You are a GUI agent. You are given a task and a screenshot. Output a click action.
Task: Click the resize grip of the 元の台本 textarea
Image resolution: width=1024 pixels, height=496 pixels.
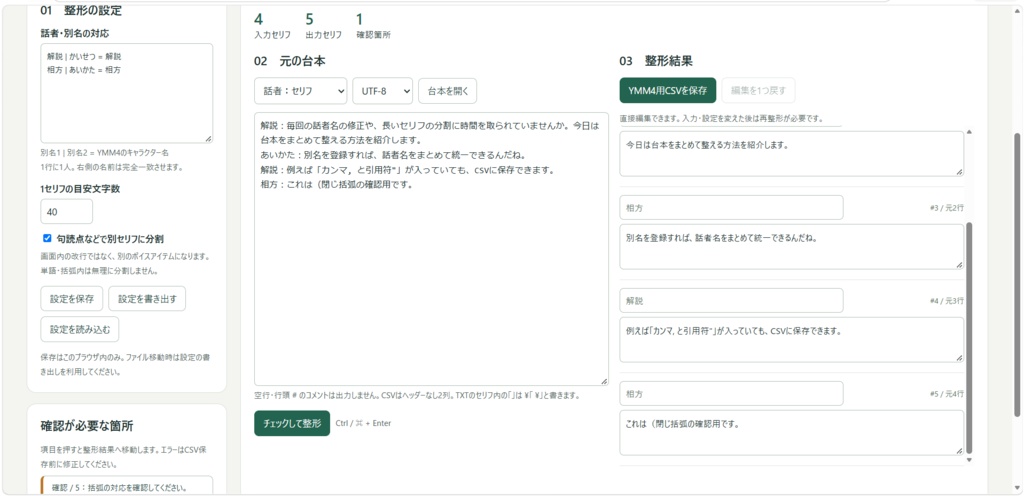(x=603, y=381)
